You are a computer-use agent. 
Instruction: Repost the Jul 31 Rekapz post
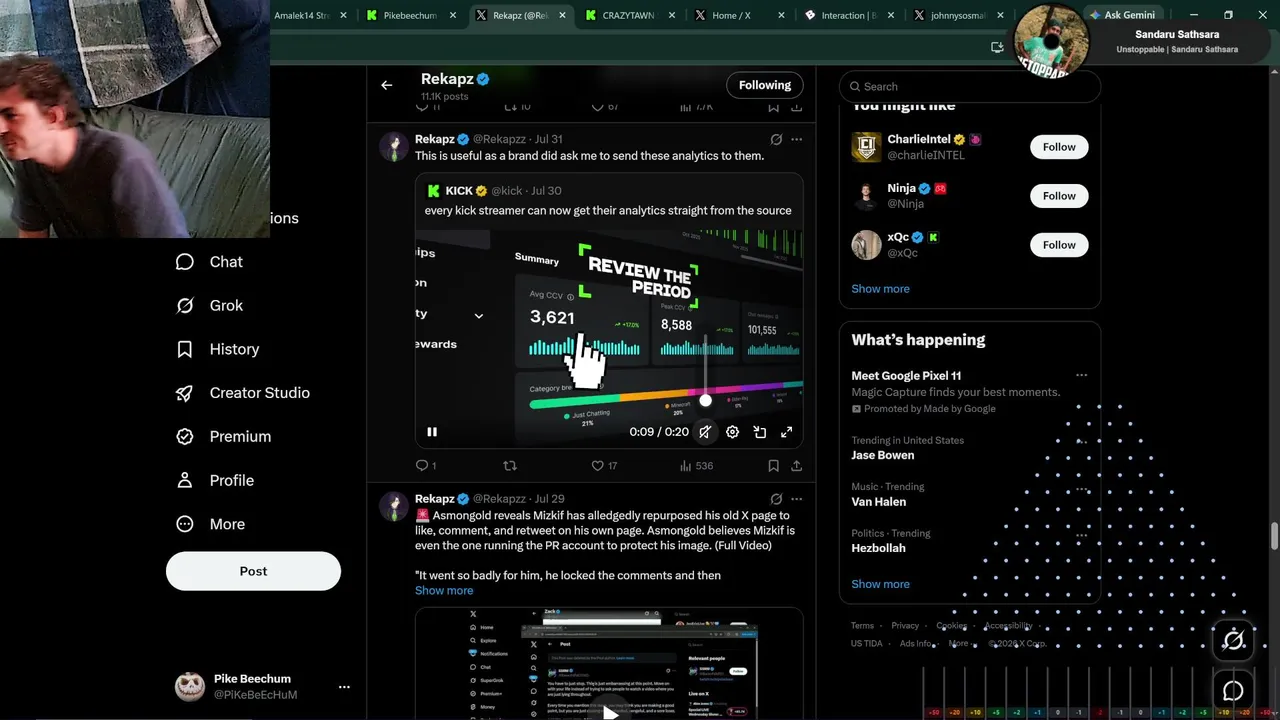(510, 466)
